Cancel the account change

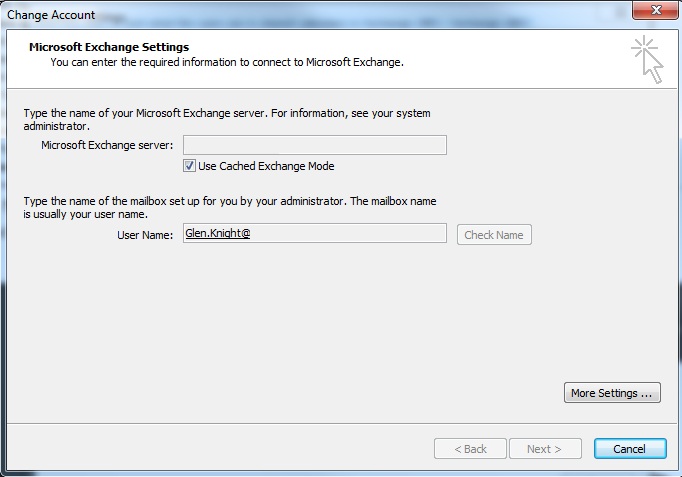point(630,449)
